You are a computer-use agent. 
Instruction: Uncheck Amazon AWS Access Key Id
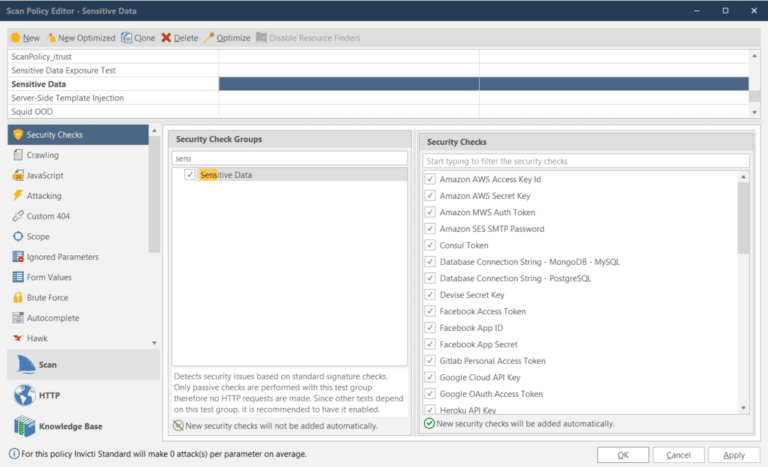[x=430, y=179]
